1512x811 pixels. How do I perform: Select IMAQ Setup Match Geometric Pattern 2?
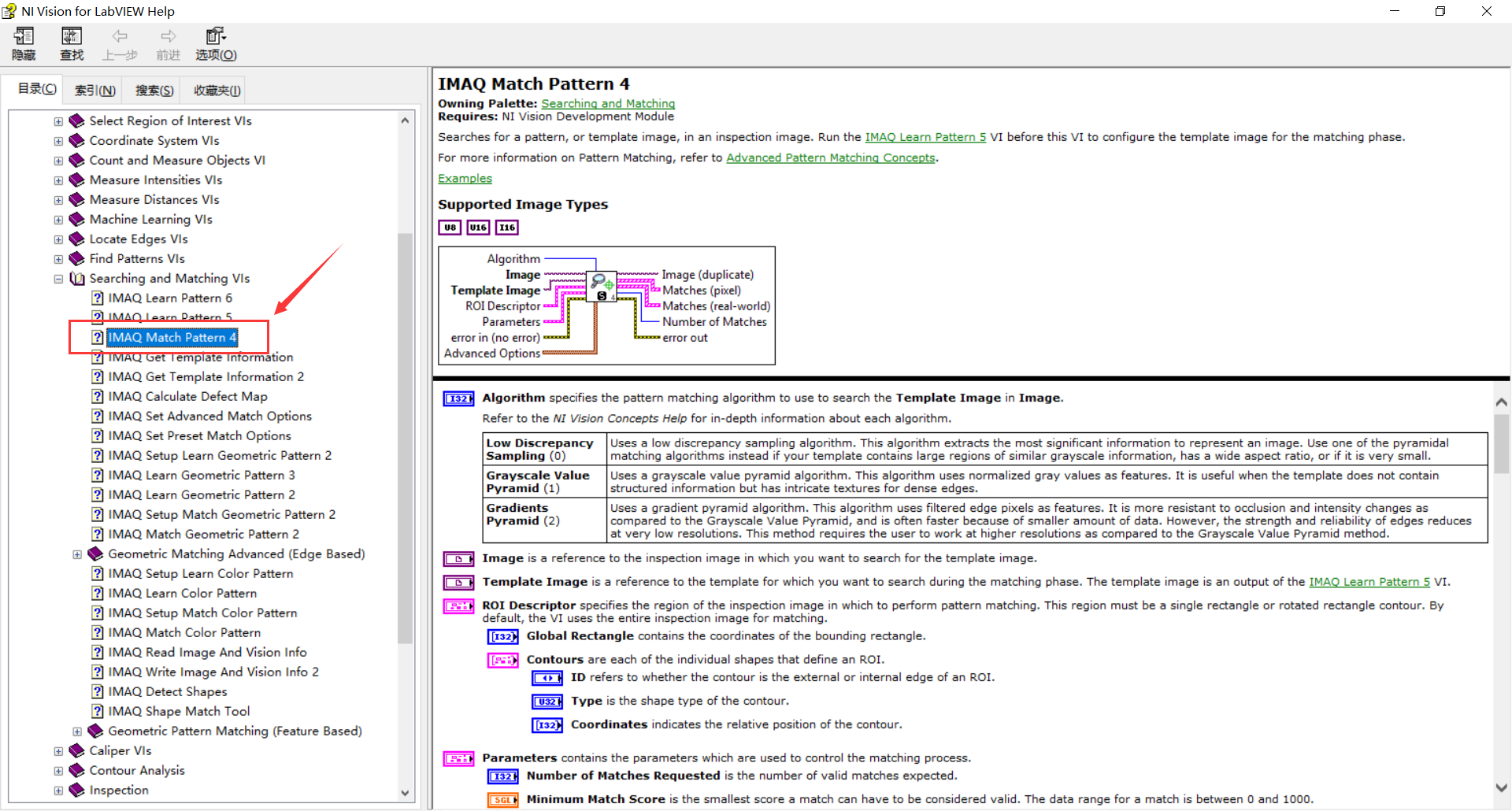point(221,514)
